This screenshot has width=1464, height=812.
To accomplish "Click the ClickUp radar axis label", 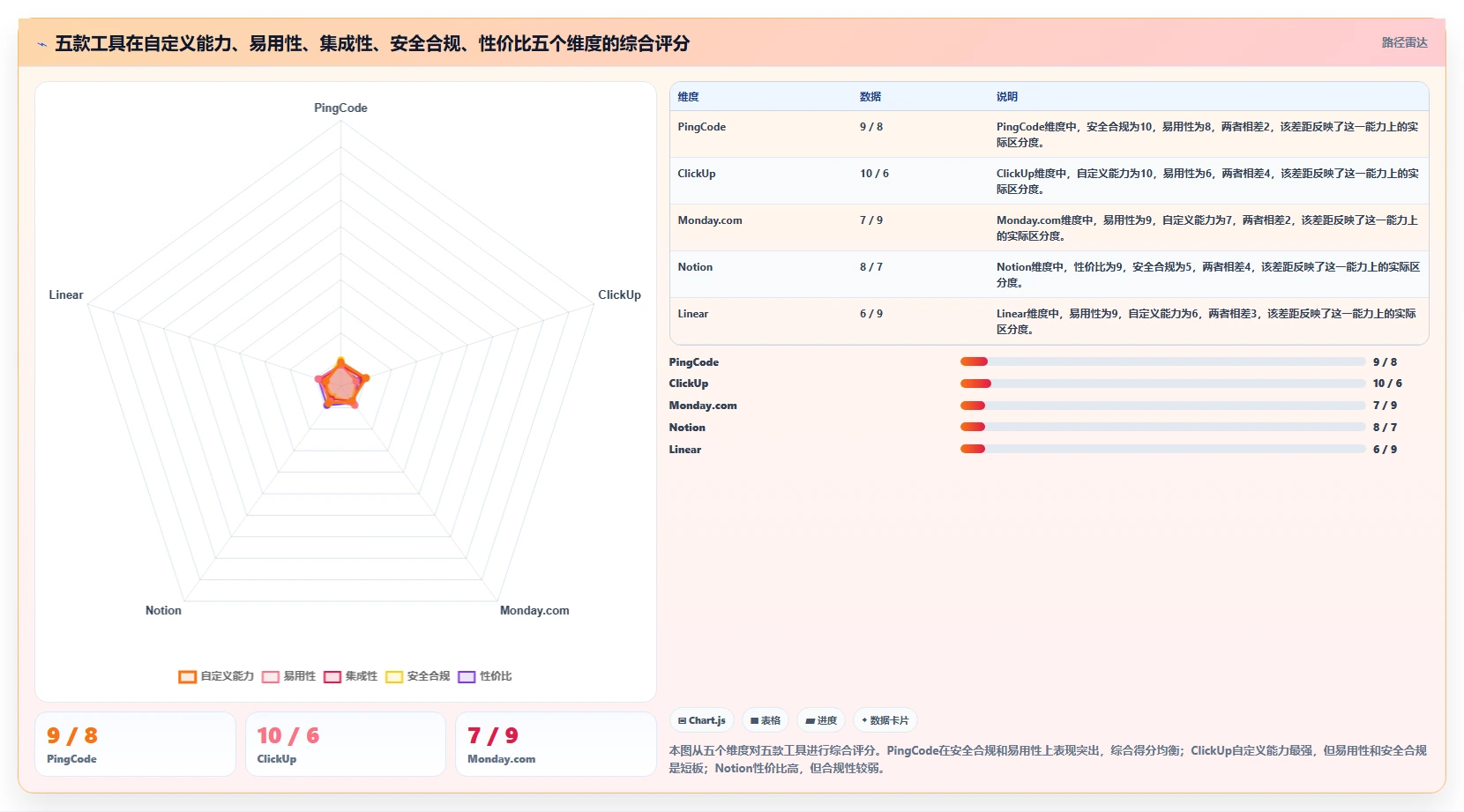I will tap(619, 294).
